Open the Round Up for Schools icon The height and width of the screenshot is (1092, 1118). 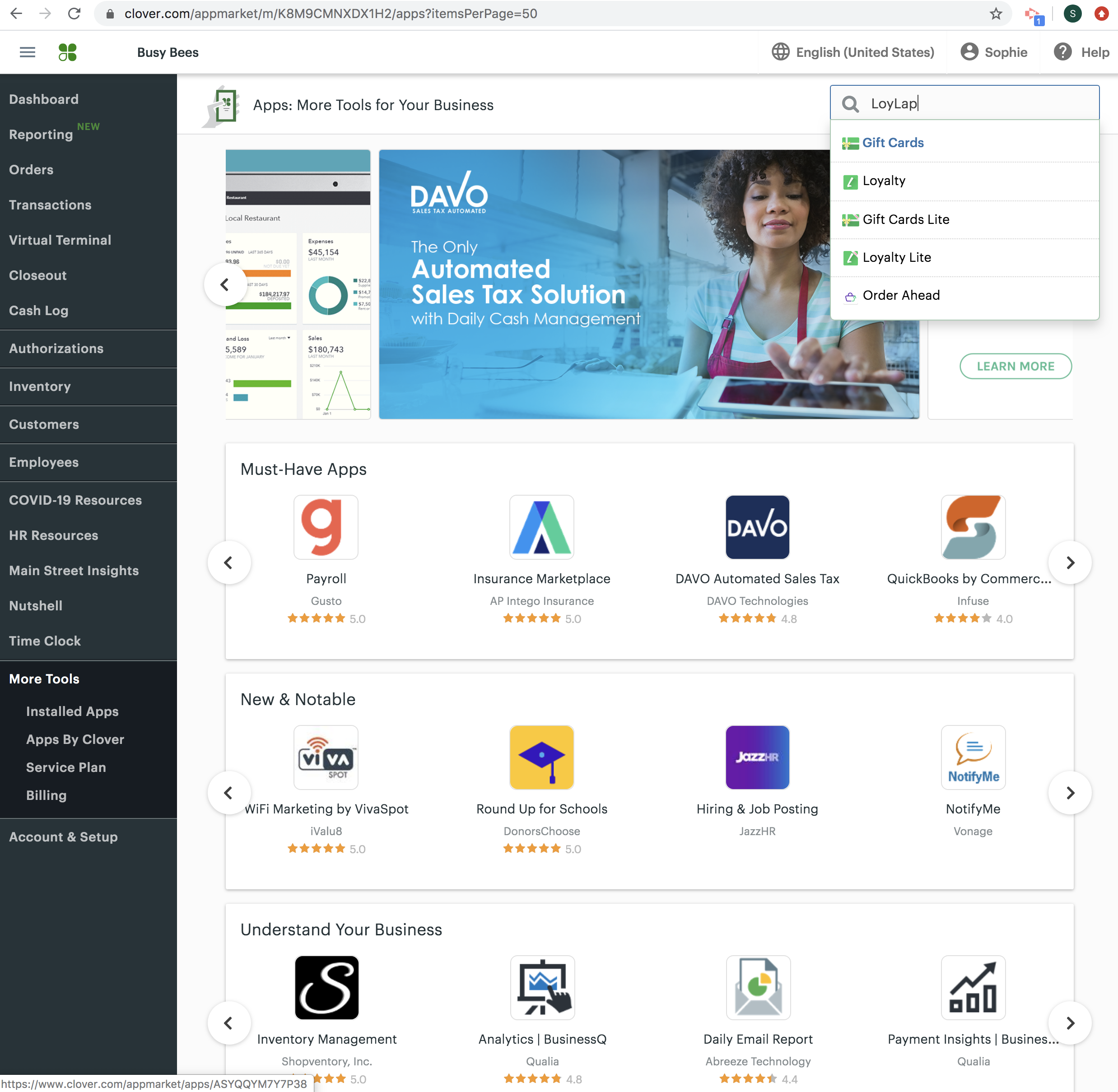(x=541, y=757)
